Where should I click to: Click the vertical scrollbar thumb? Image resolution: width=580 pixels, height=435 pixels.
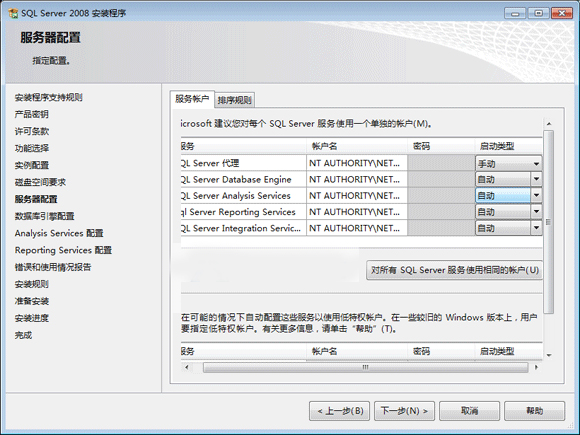point(549,222)
